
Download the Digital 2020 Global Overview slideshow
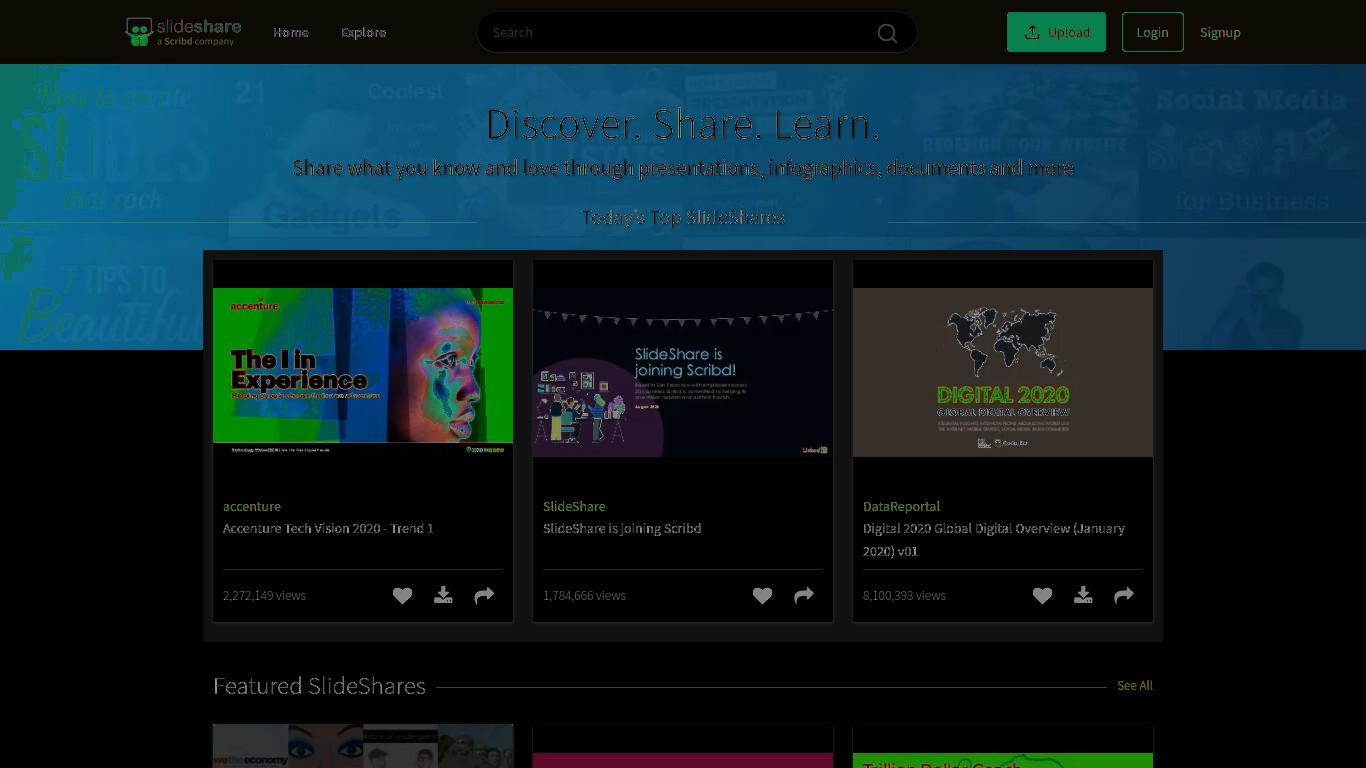tap(1083, 595)
